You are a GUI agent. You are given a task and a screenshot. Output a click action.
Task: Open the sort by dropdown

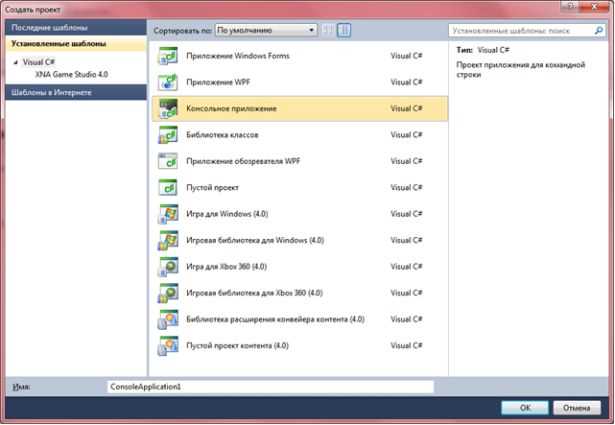[x=266, y=30]
